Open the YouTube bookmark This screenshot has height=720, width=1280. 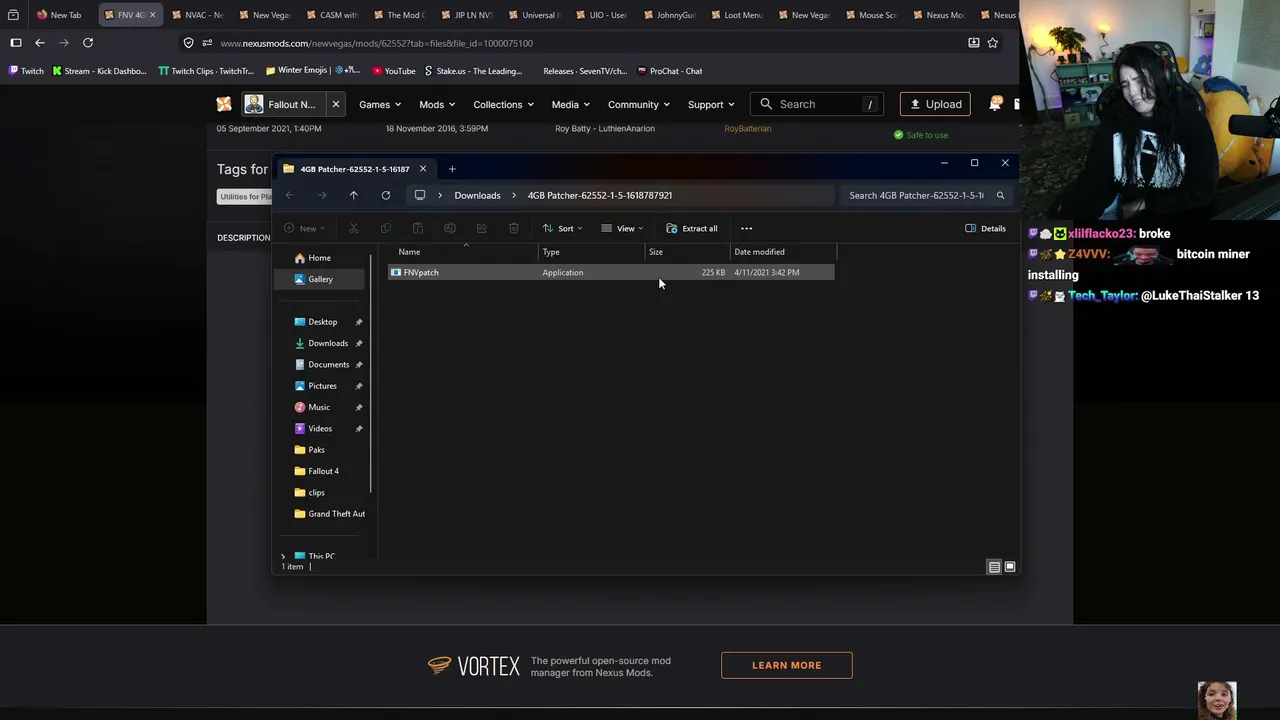point(393,71)
